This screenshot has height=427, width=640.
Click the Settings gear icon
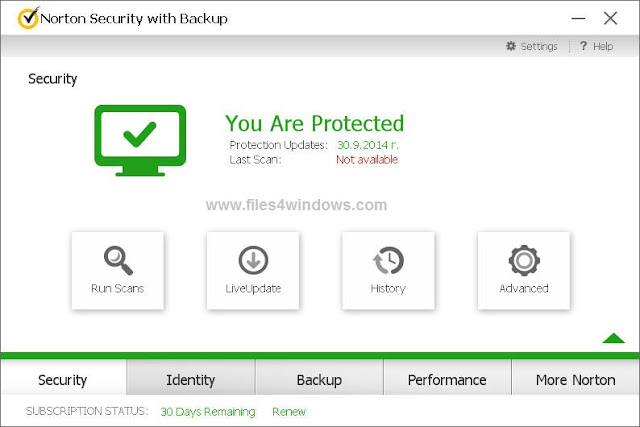tap(511, 46)
